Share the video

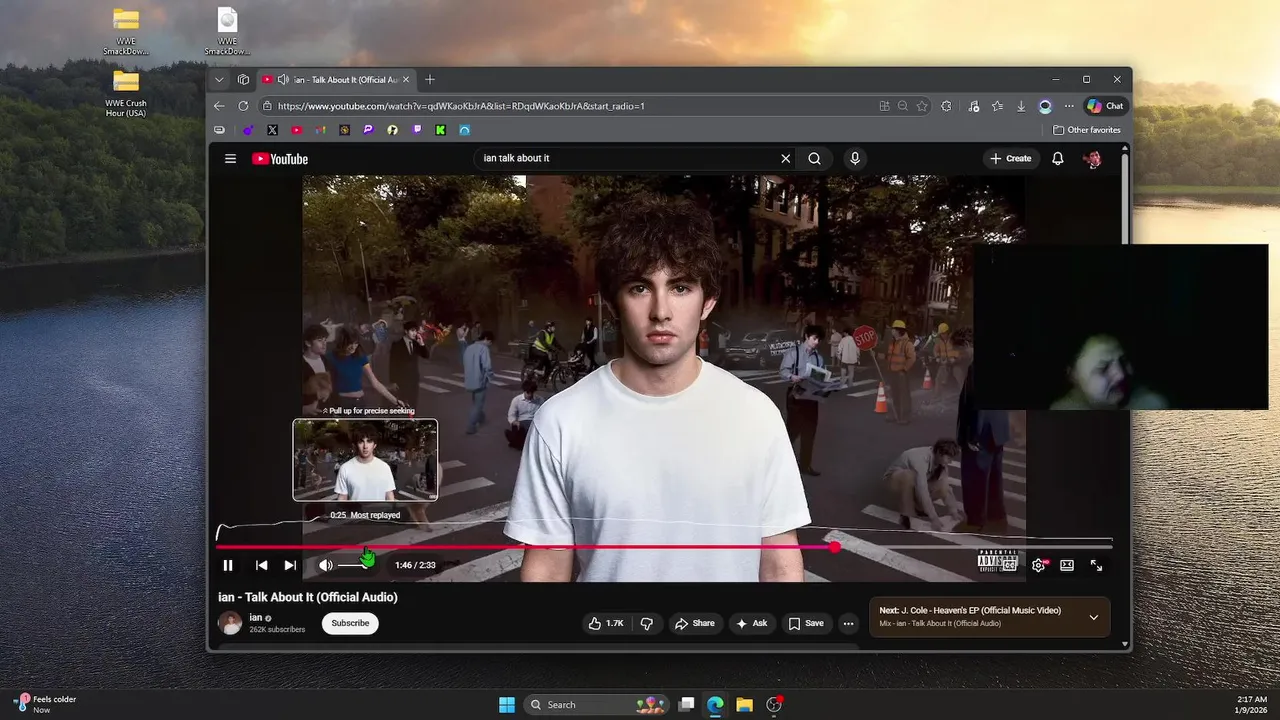point(694,623)
